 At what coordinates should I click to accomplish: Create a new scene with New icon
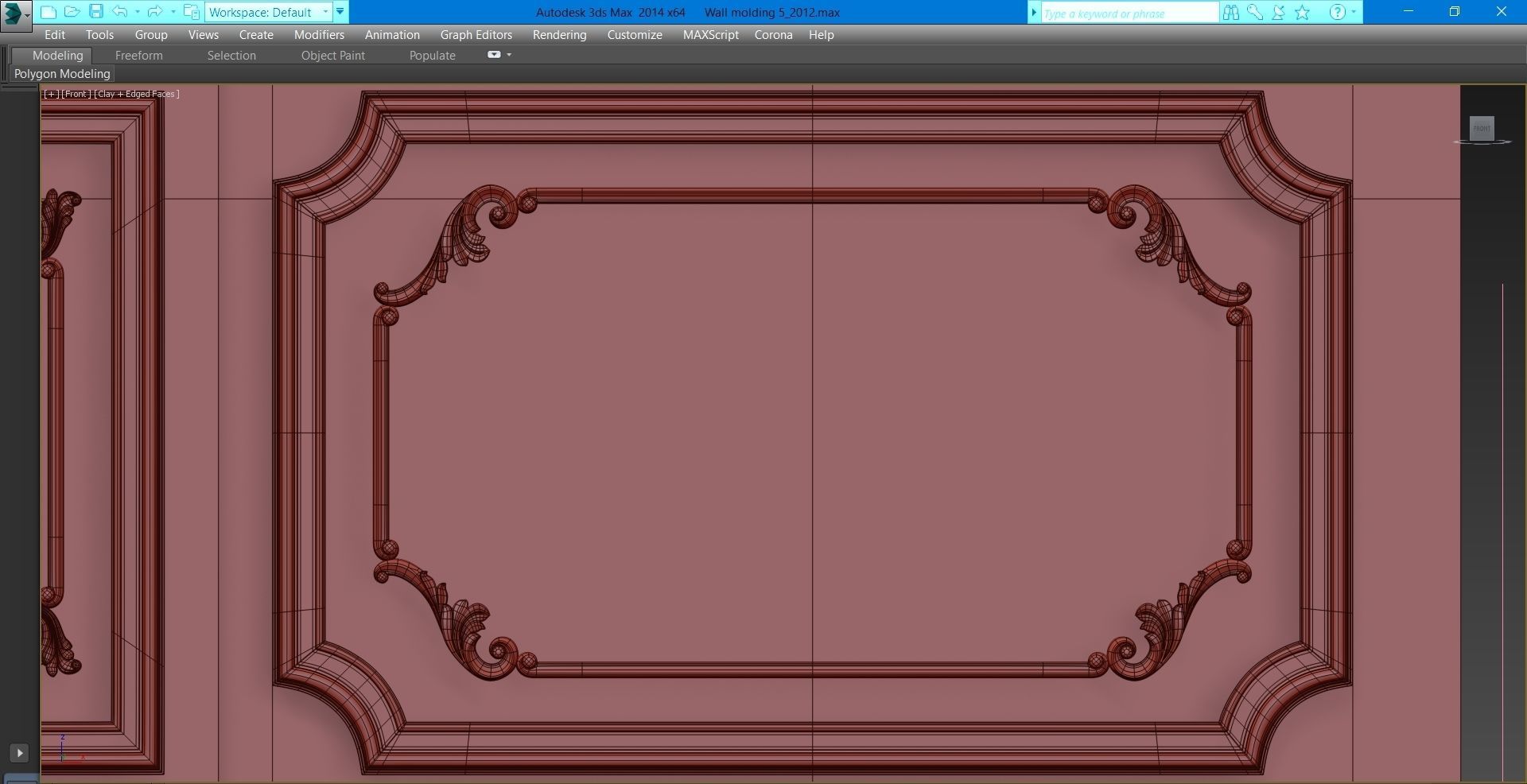[48, 12]
